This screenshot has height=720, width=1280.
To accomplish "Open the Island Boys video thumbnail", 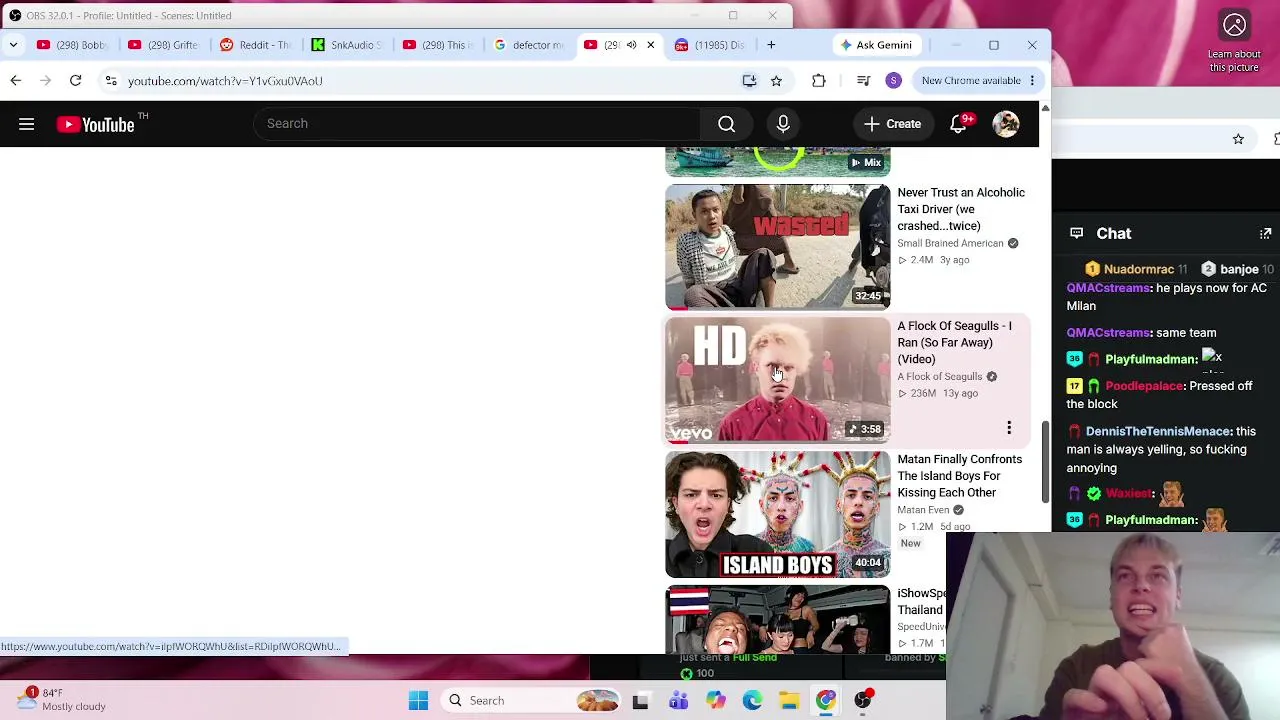I will pyautogui.click(x=777, y=514).
